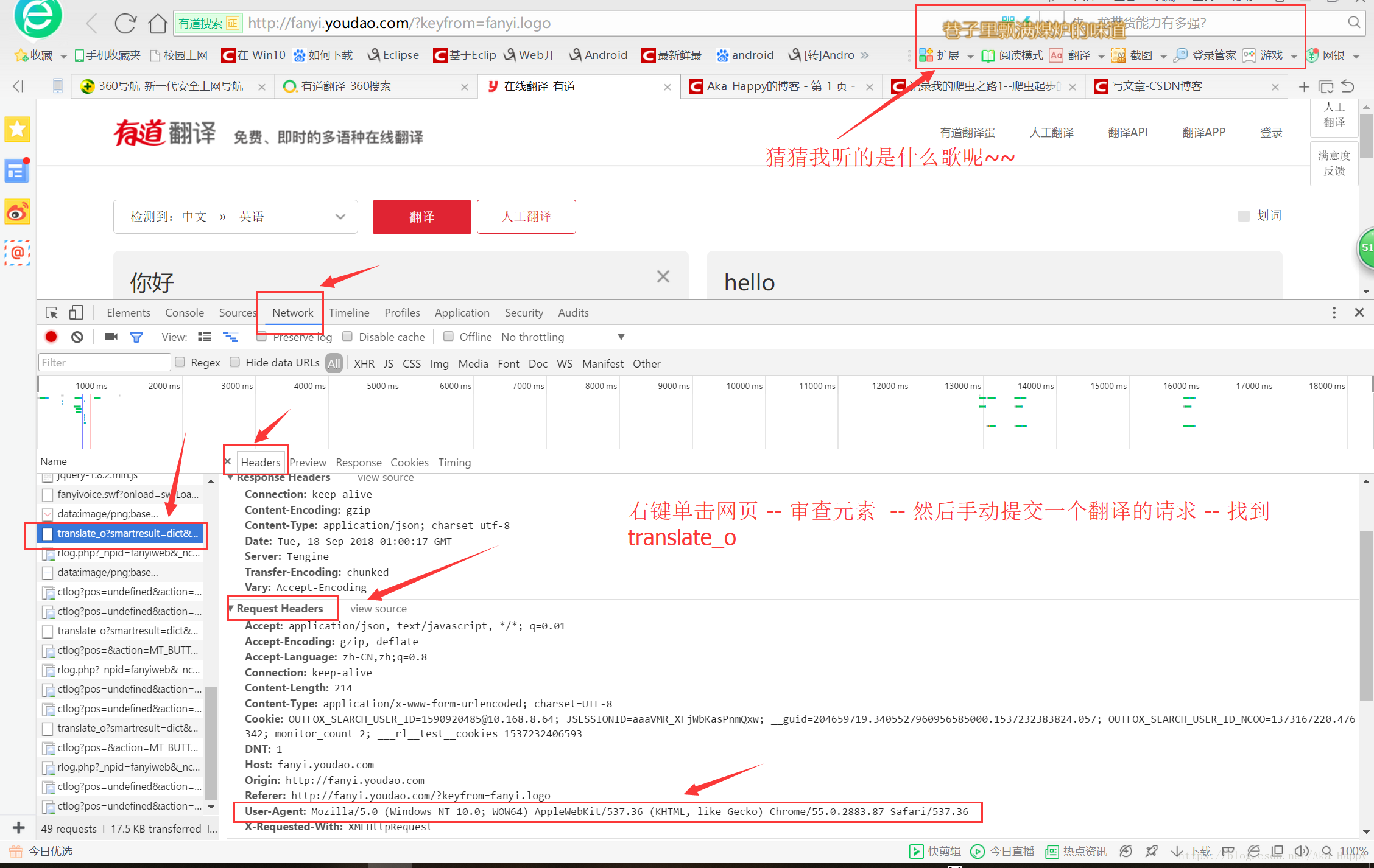The image size is (1374, 868).
Task: Stop recording network log red button
Action: (51, 337)
